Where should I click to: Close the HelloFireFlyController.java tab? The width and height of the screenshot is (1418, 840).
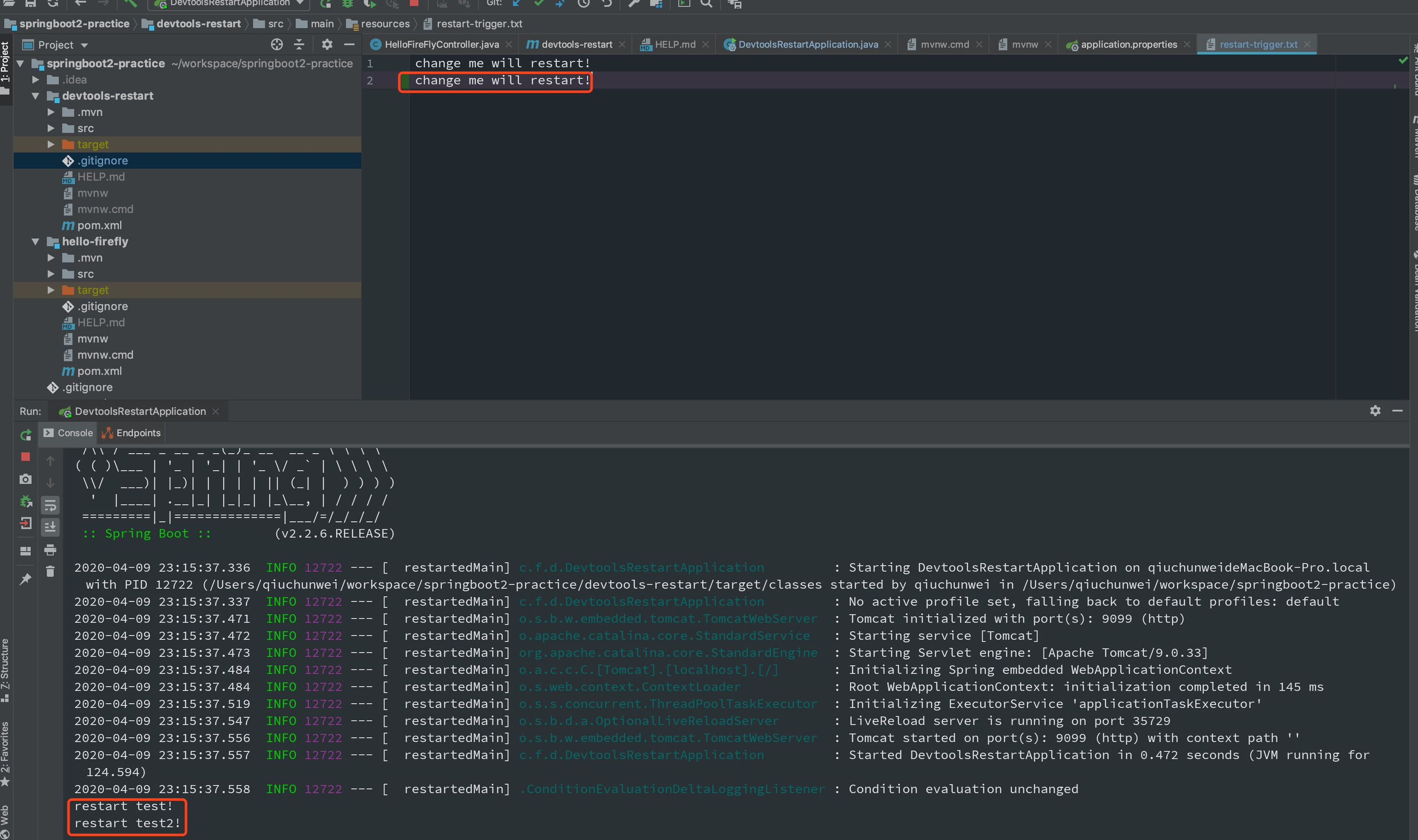(509, 45)
